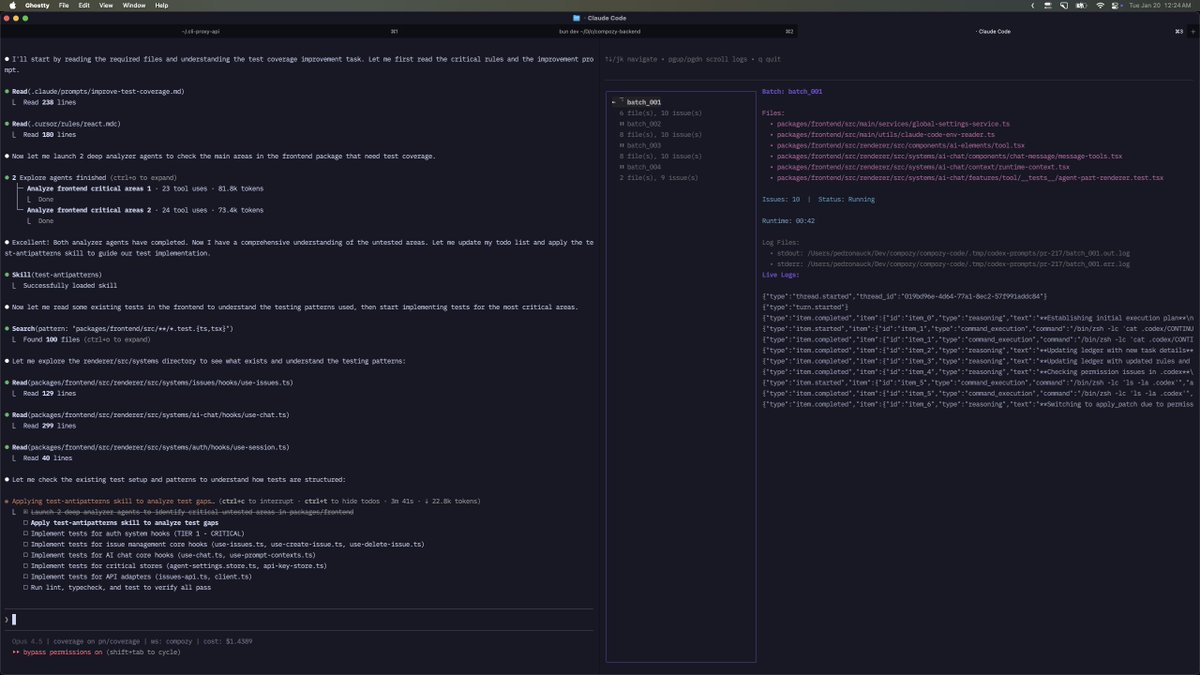Focus the Claude Code prompt input line
The height and width of the screenshot is (675, 1200).
(300, 619)
